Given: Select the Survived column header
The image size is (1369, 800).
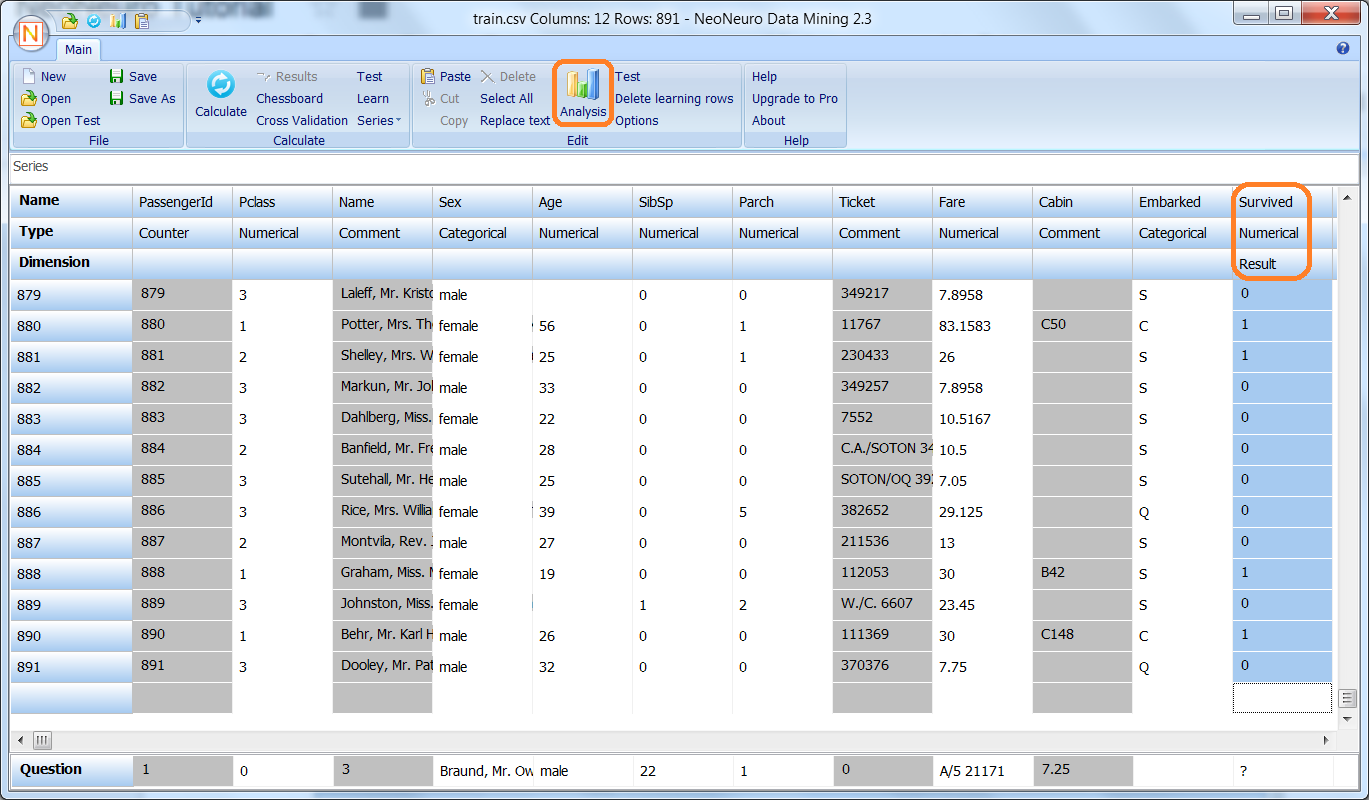Looking at the screenshot, I should pos(1282,202).
